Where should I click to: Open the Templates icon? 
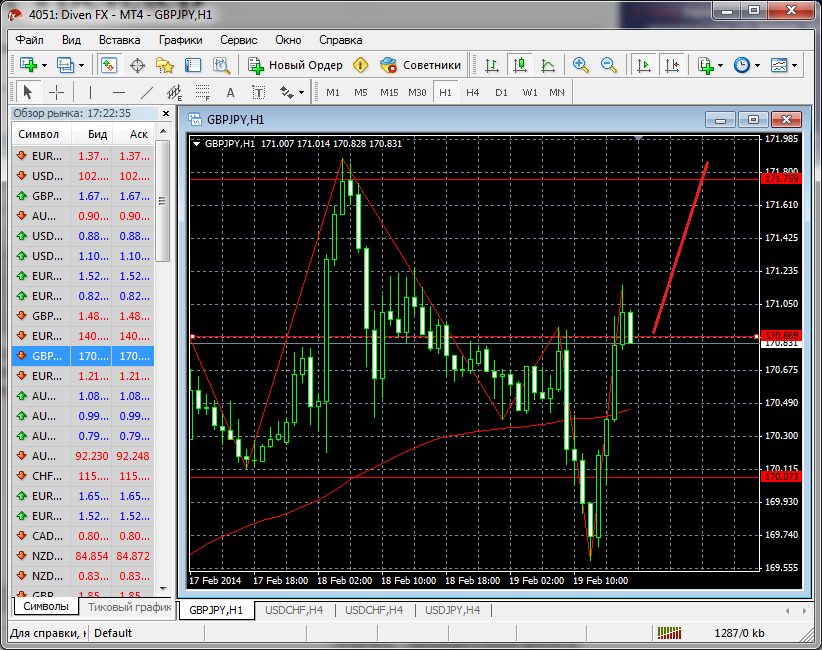click(x=779, y=65)
